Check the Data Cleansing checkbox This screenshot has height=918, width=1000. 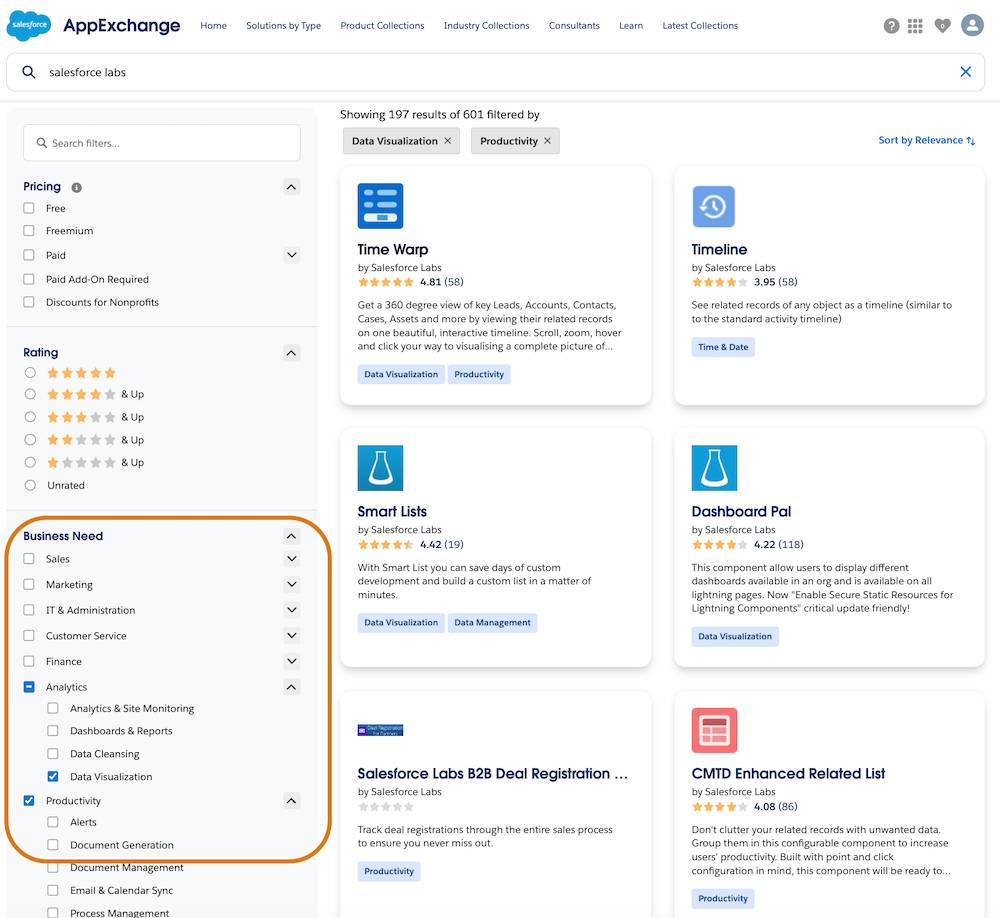(x=53, y=753)
